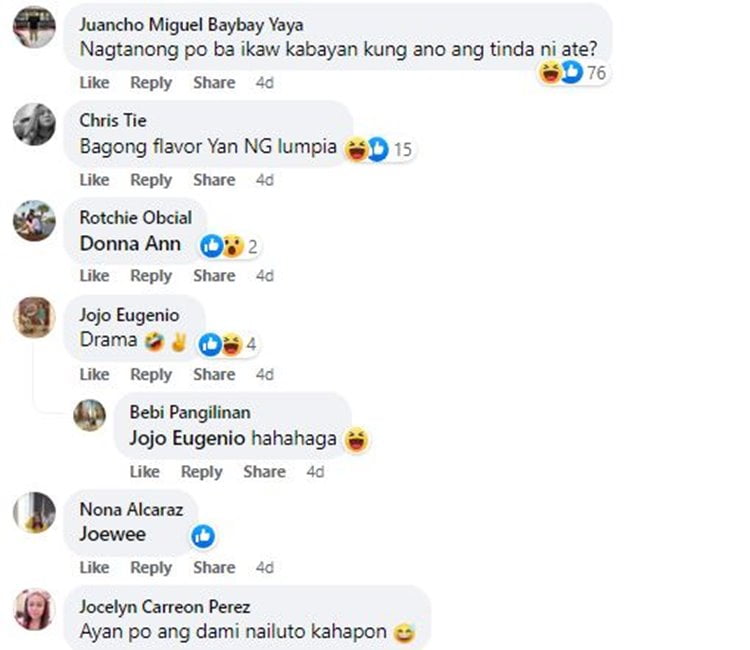Open Juancho Miguel Baybay Yaya's profile picture
Image resolution: width=750 pixels, height=650 pixels.
point(34,26)
